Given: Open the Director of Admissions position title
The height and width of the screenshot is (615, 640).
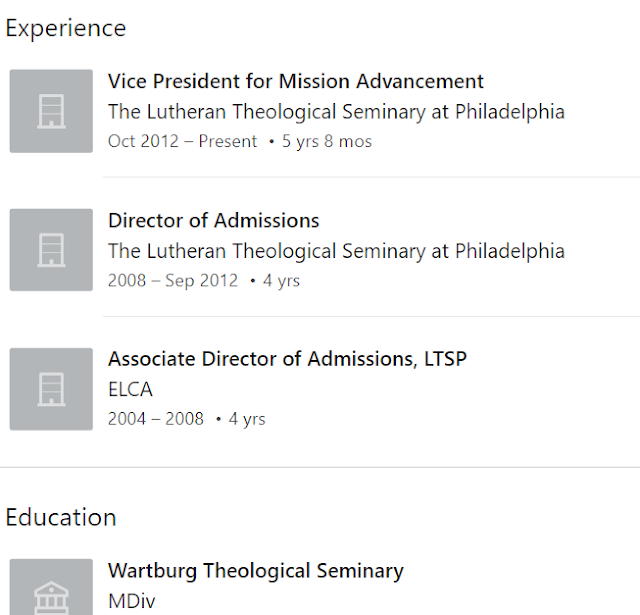Looking at the screenshot, I should click(x=213, y=221).
